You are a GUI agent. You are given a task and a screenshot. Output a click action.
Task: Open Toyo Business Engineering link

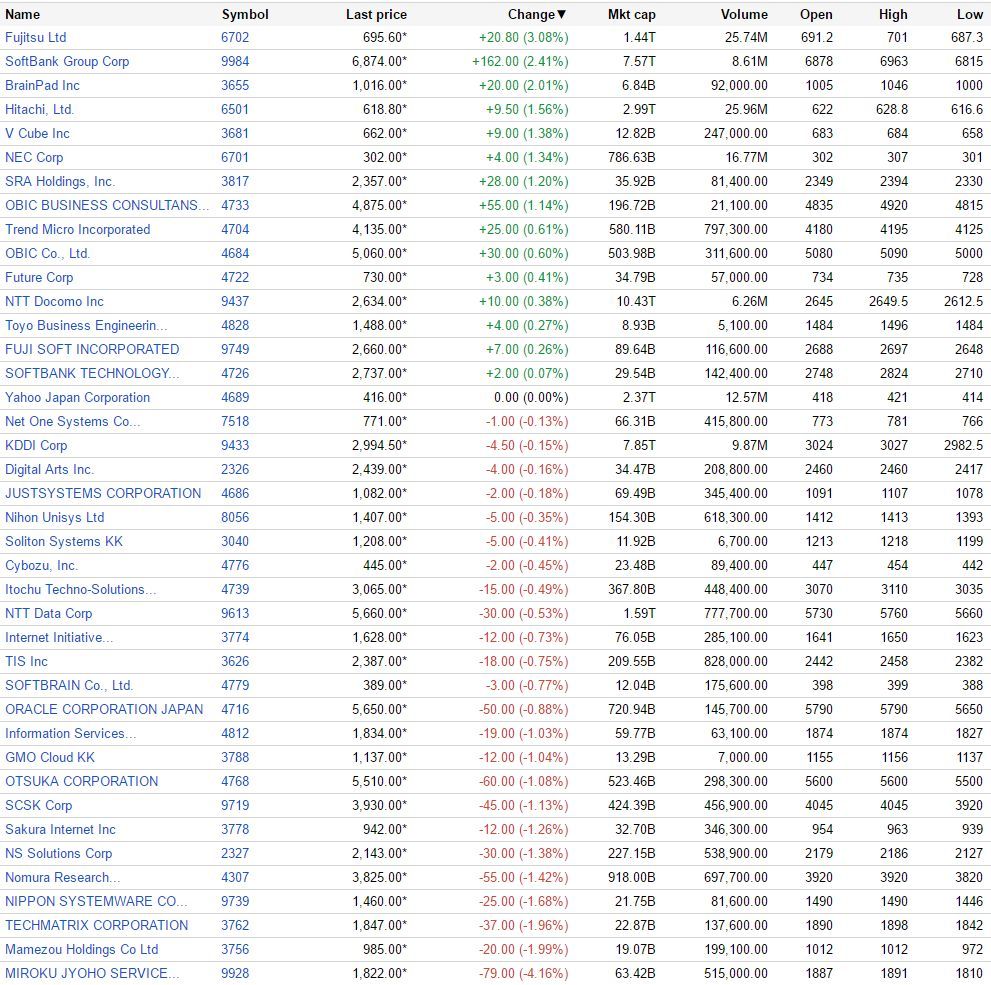87,325
